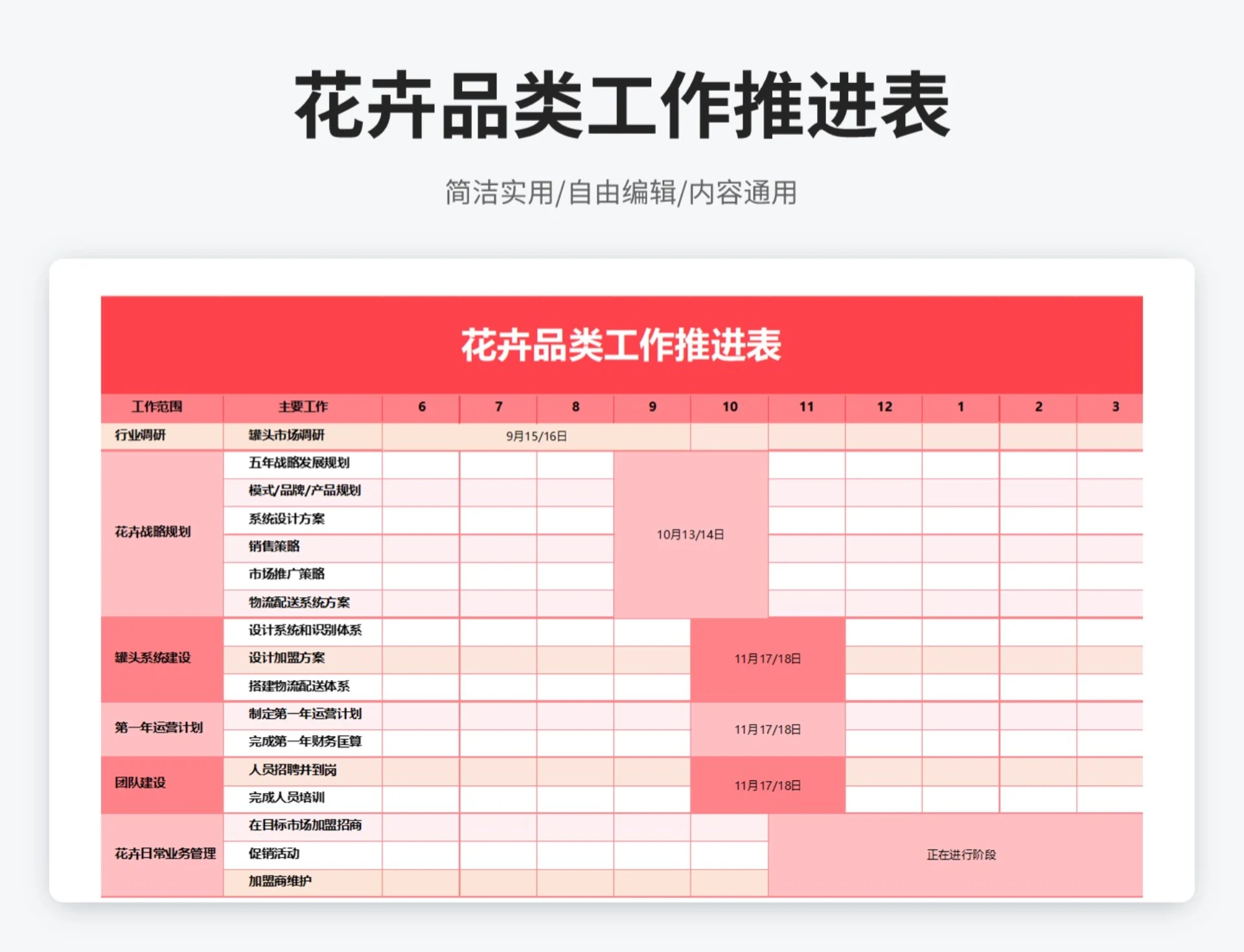This screenshot has height=952, width=1244.
Task: Click the month 6 column header
Action: [x=420, y=407]
